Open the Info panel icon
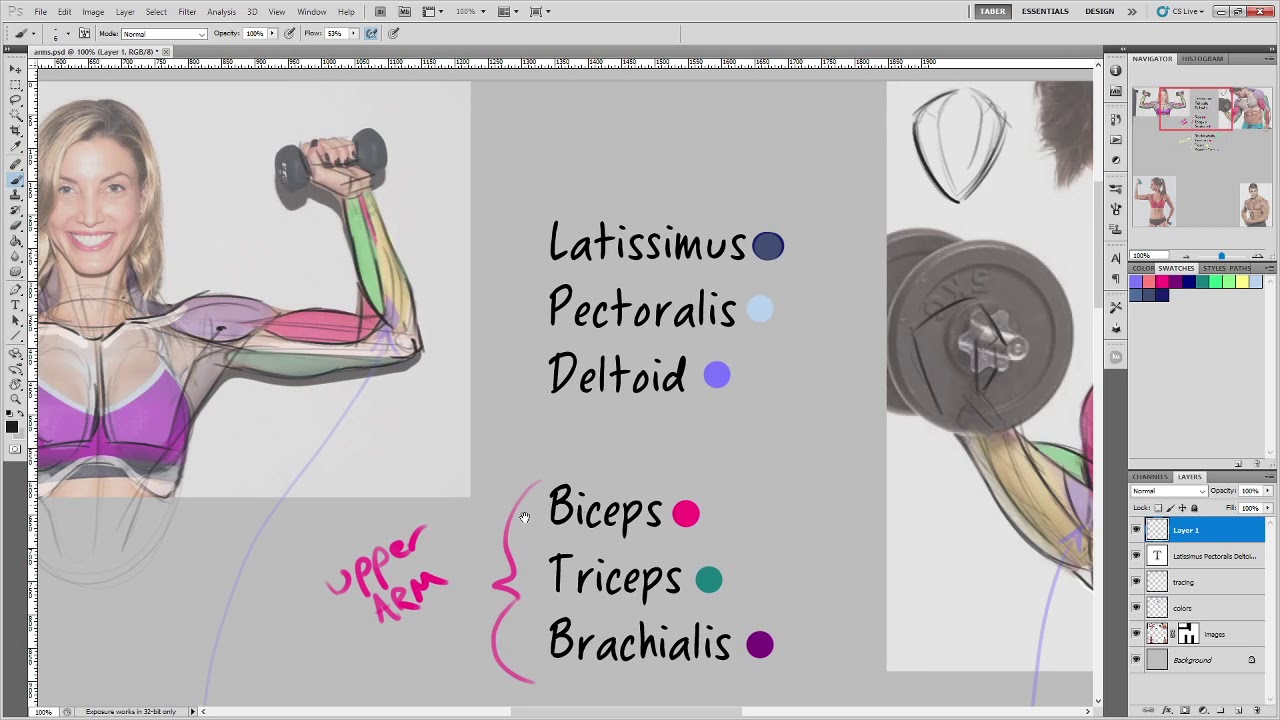This screenshot has height=720, width=1280. (x=1116, y=71)
